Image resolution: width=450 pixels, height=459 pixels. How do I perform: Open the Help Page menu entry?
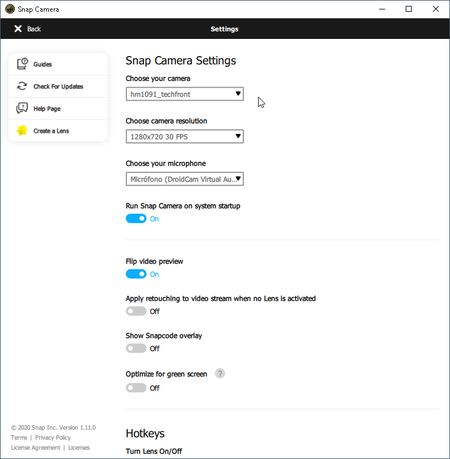[x=58, y=108]
